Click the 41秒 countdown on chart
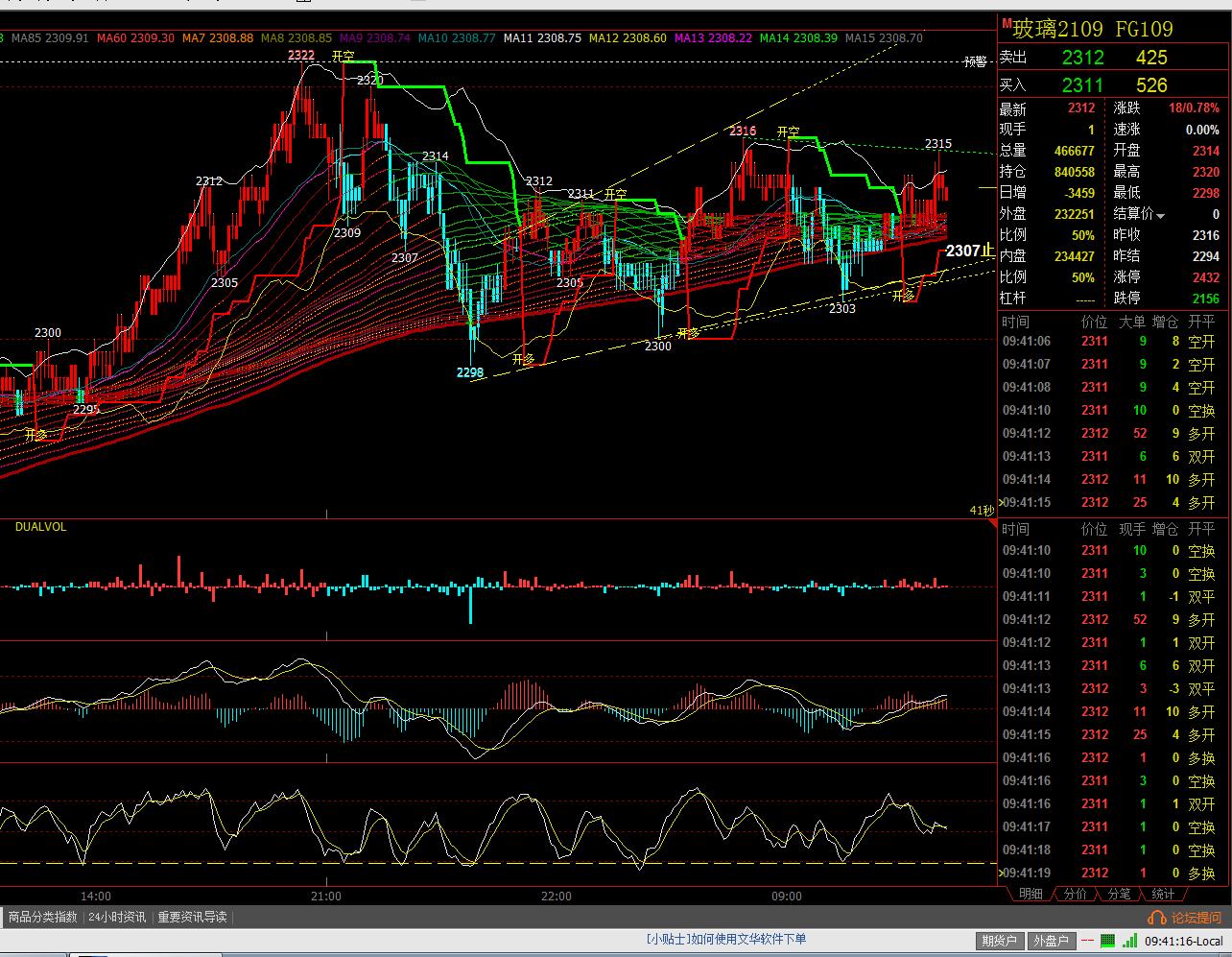The width and height of the screenshot is (1232, 957). (982, 511)
